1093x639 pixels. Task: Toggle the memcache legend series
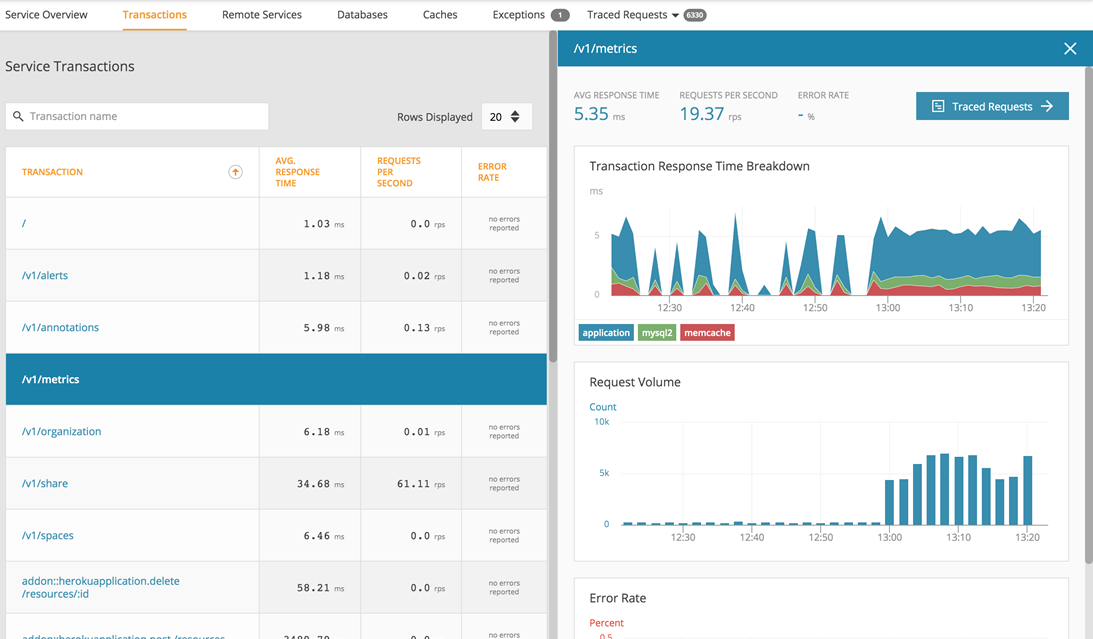(707, 333)
